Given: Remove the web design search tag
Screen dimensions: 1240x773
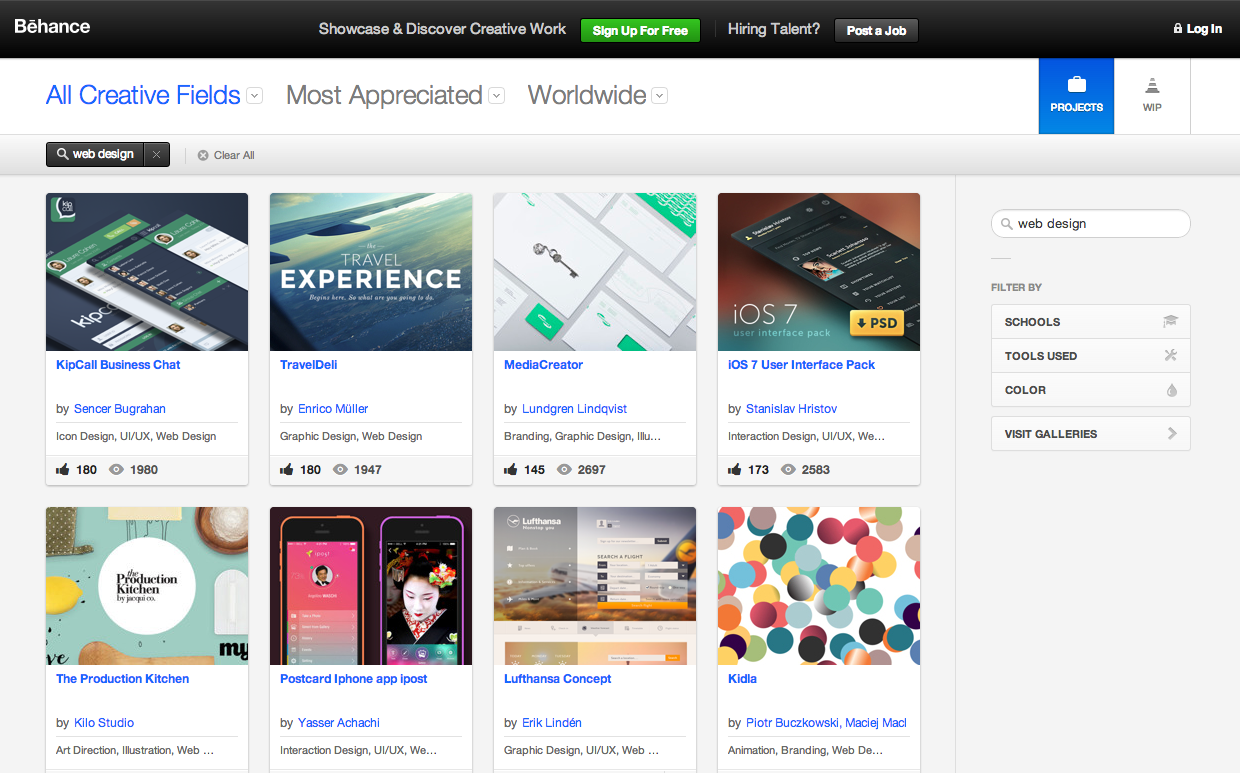Looking at the screenshot, I should [157, 154].
